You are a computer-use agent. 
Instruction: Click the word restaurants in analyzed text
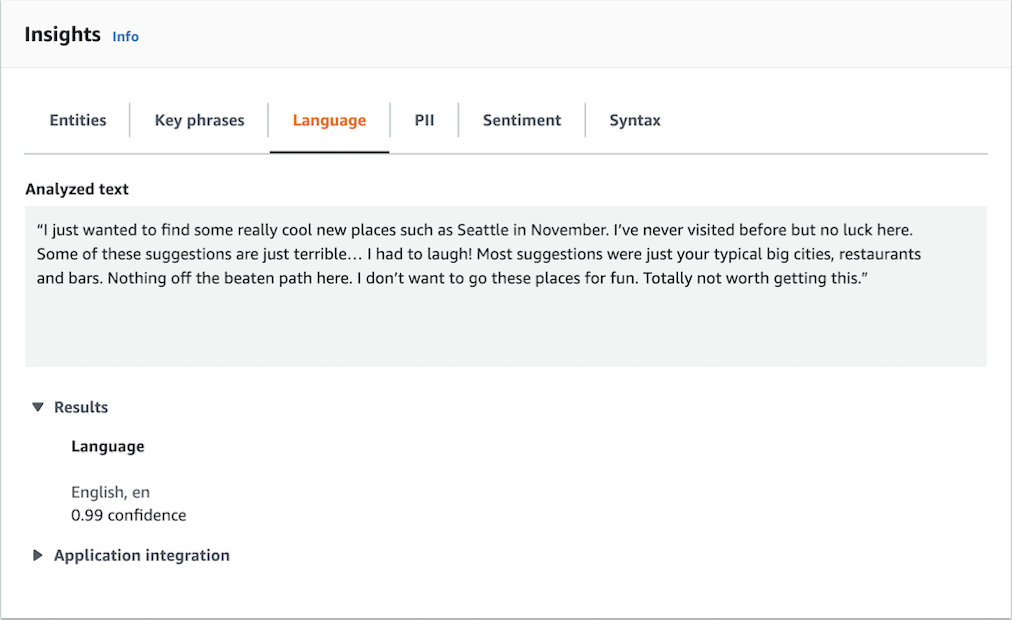(x=880, y=254)
